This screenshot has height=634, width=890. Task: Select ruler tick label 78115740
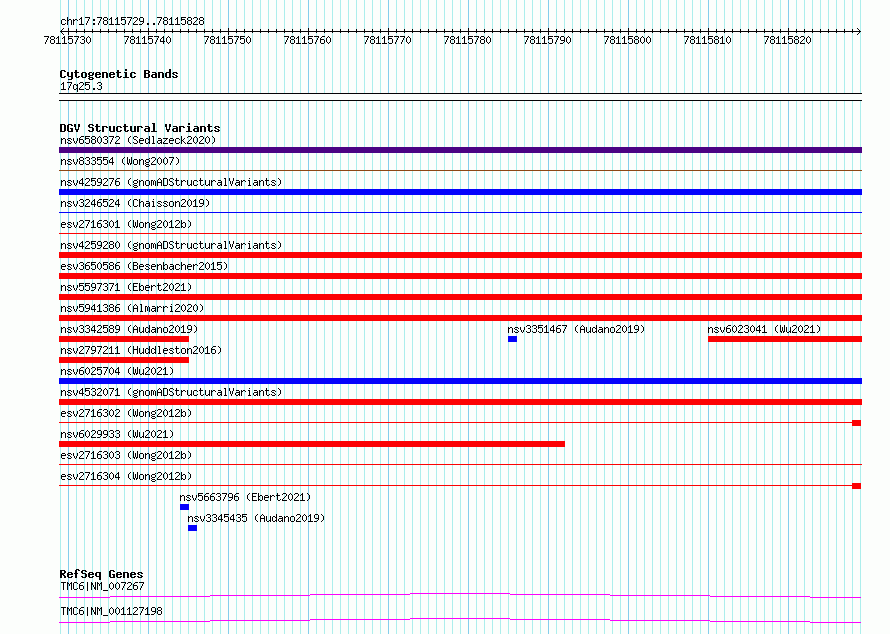coord(147,40)
